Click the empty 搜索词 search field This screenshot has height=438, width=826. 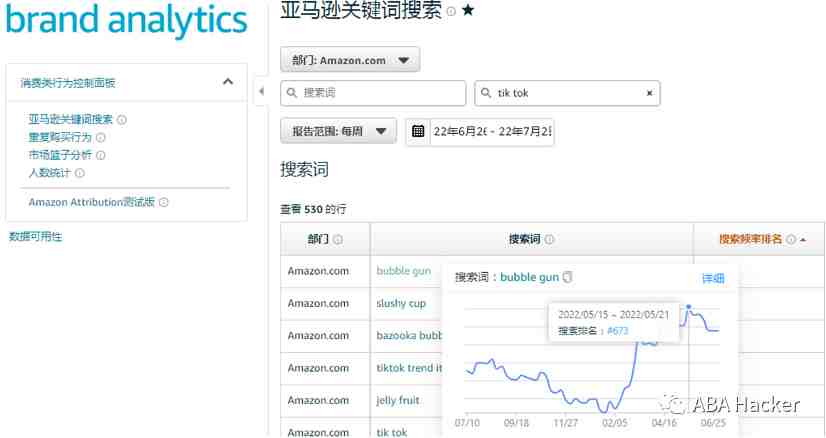[x=373, y=93]
